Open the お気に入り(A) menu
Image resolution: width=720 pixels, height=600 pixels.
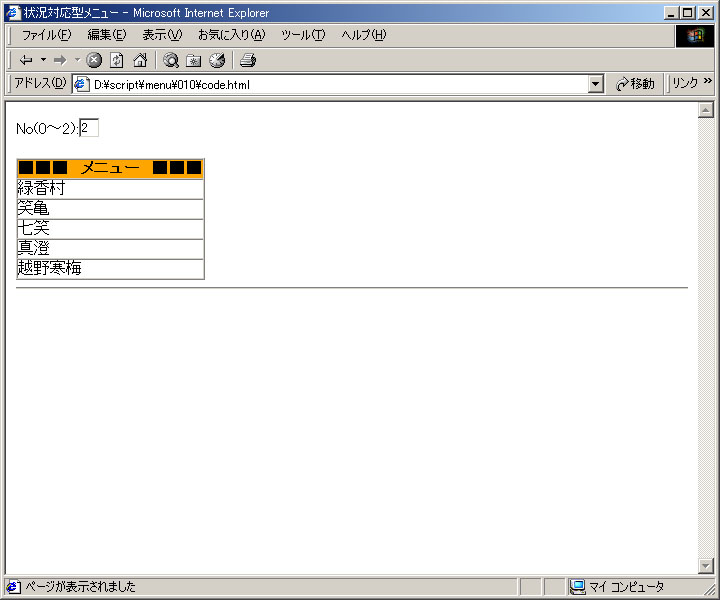click(x=231, y=35)
